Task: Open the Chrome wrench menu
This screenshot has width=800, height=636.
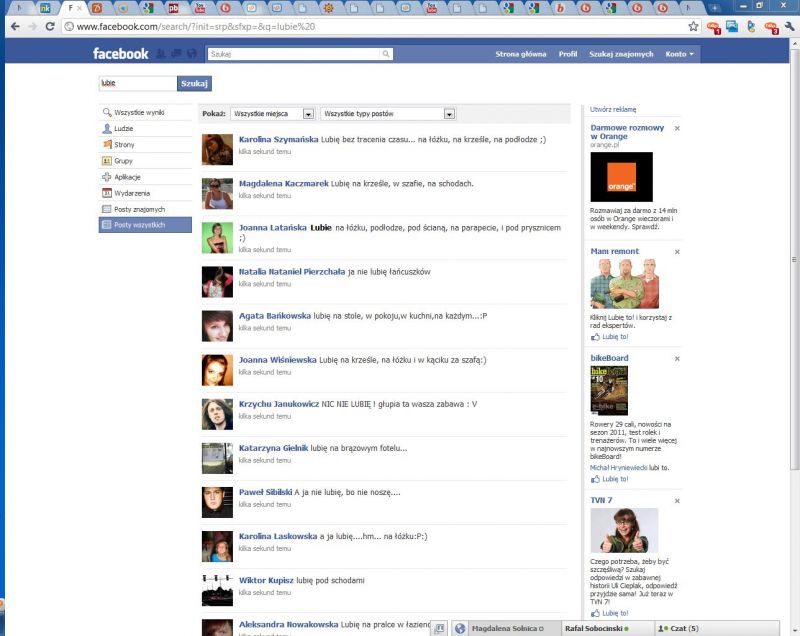Action: coord(789,27)
